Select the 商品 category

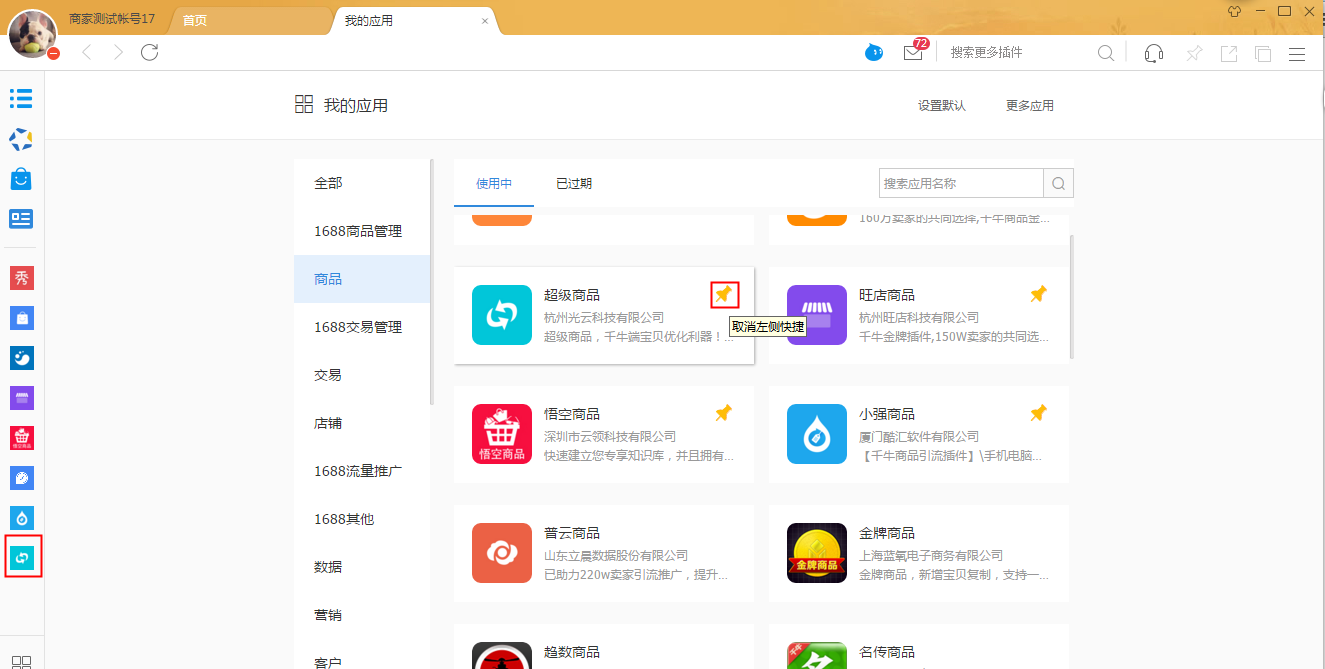pos(362,279)
